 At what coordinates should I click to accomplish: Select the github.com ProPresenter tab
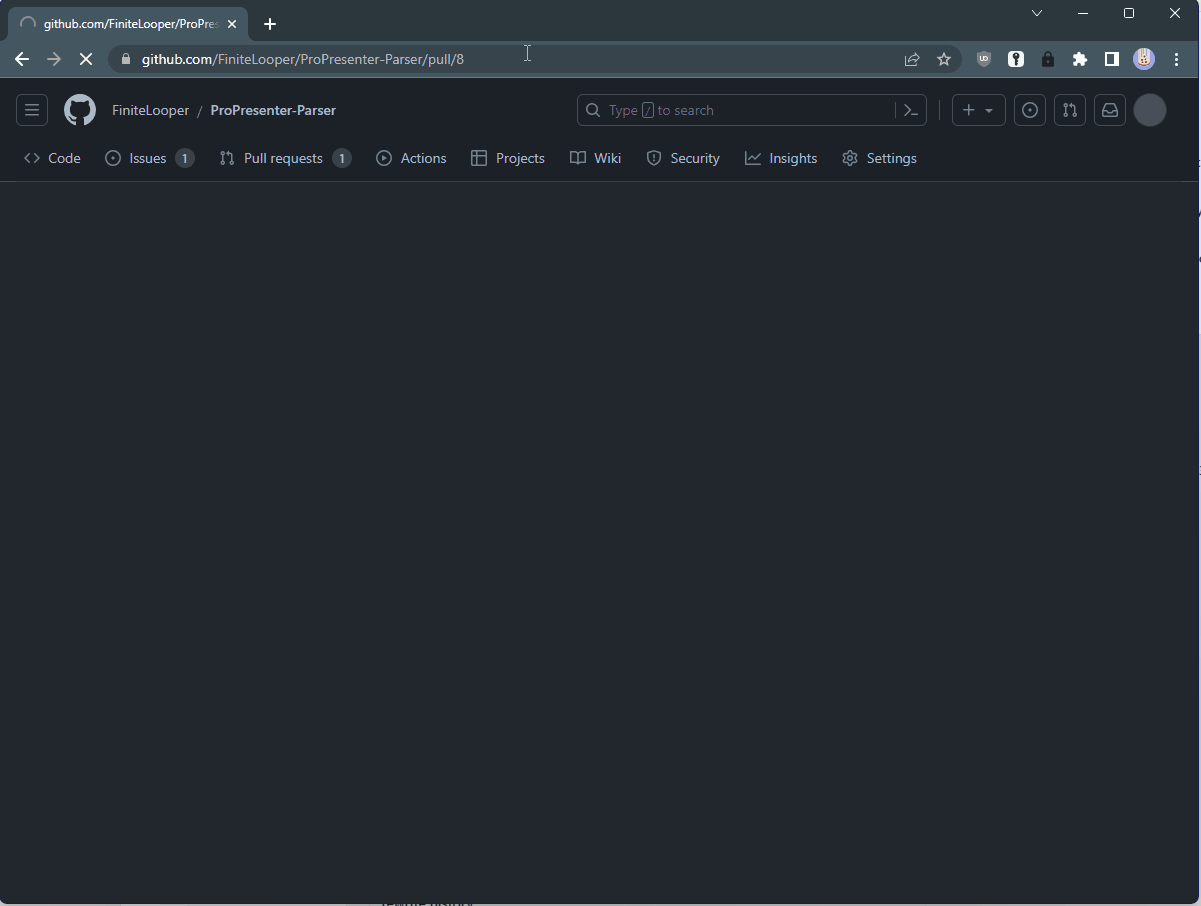coord(128,24)
